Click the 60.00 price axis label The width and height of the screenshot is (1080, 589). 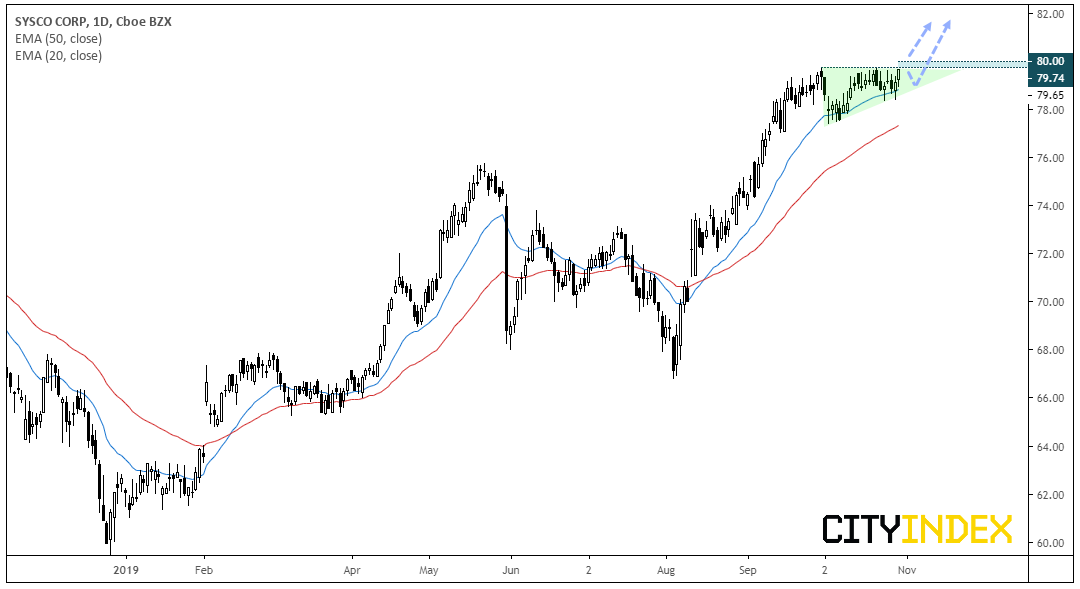point(1050,544)
